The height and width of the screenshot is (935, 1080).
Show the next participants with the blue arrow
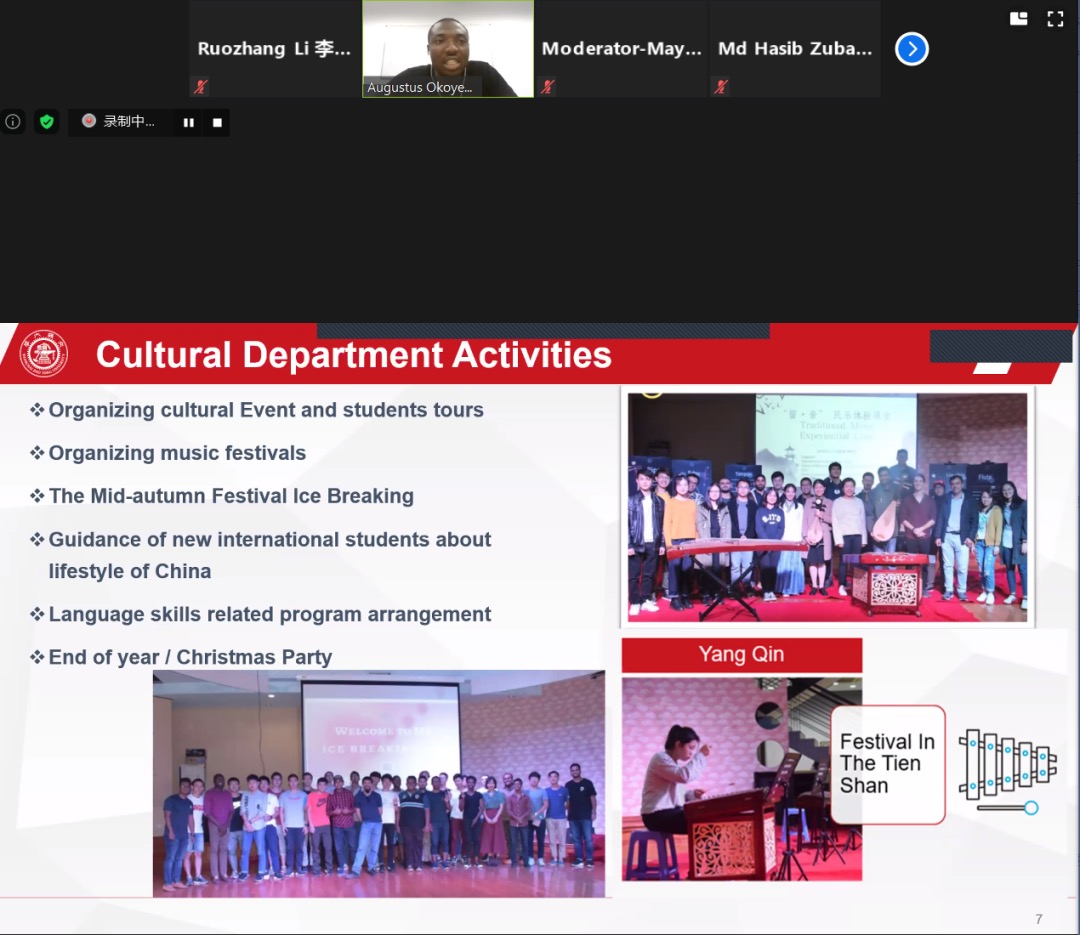pos(911,49)
